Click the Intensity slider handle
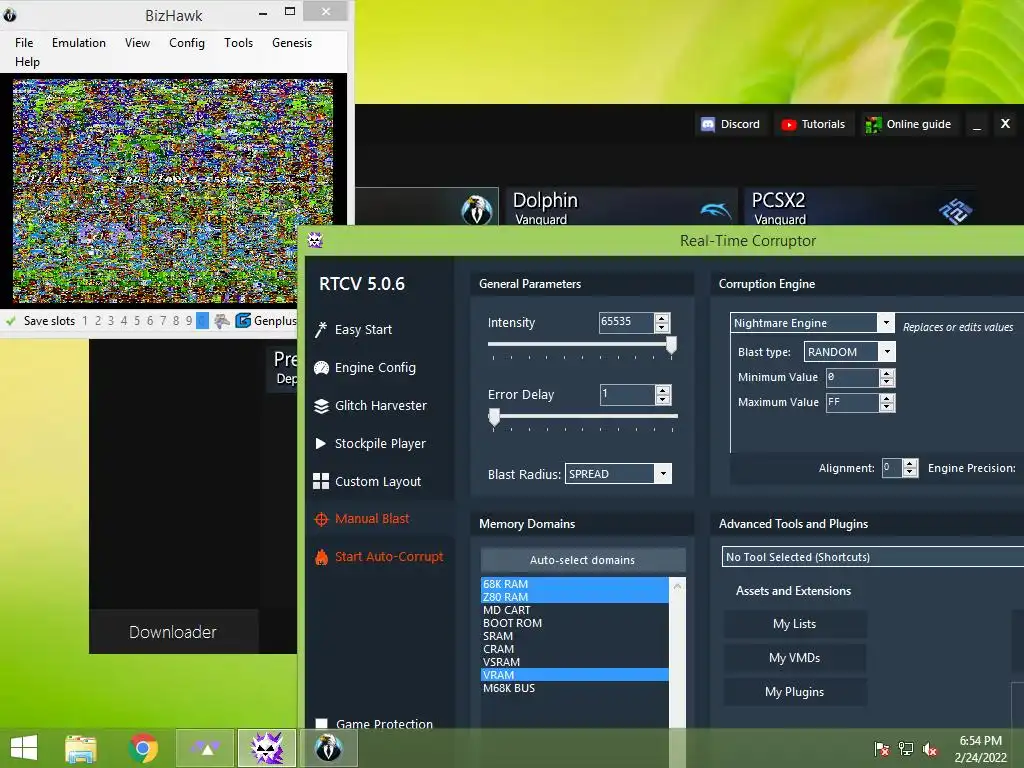 671,345
